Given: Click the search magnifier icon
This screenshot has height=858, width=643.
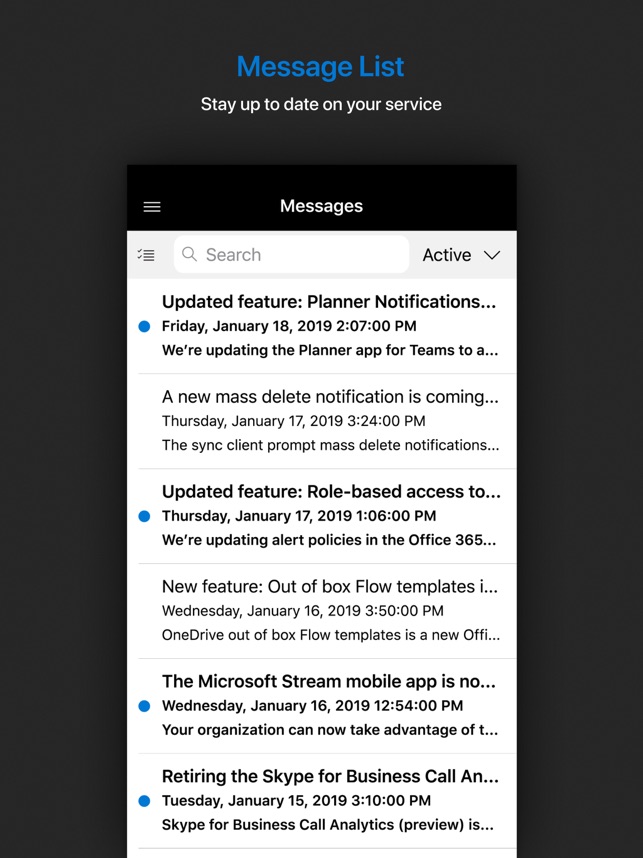Looking at the screenshot, I should [x=189, y=254].
